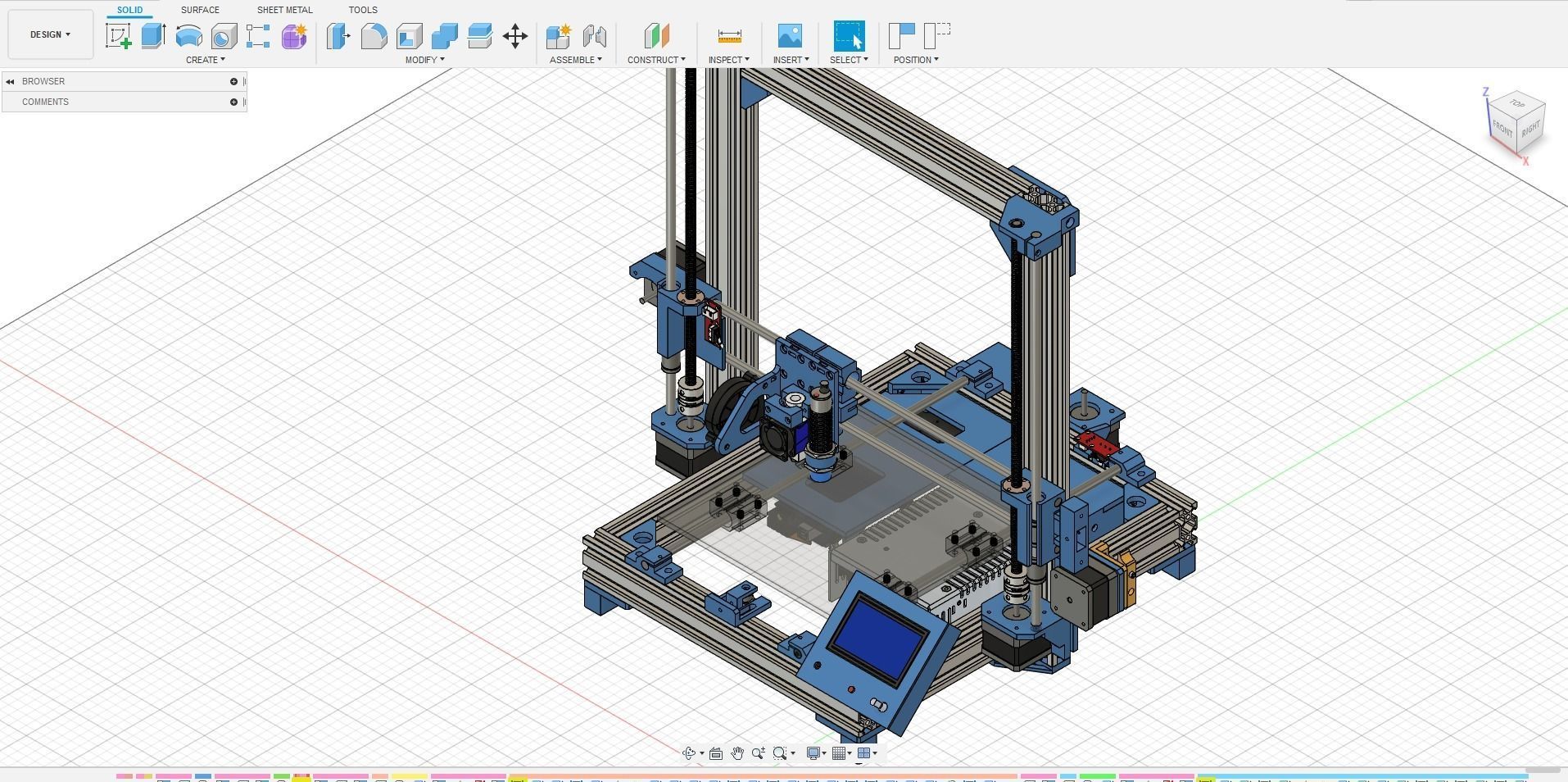
Task: Open Display Settings monitor icon
Action: 813,753
